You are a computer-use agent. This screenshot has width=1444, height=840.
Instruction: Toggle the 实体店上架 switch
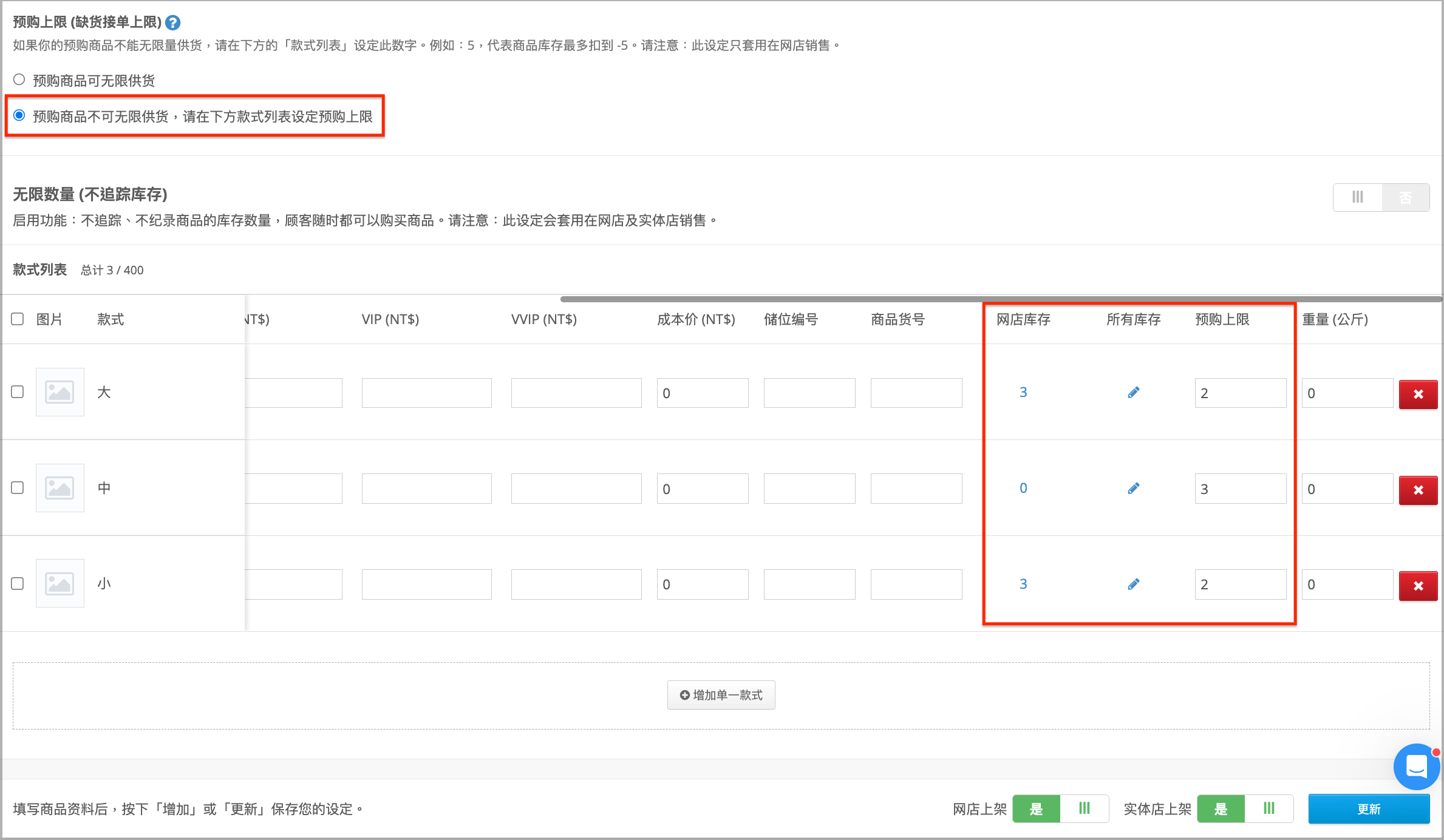tap(1245, 808)
